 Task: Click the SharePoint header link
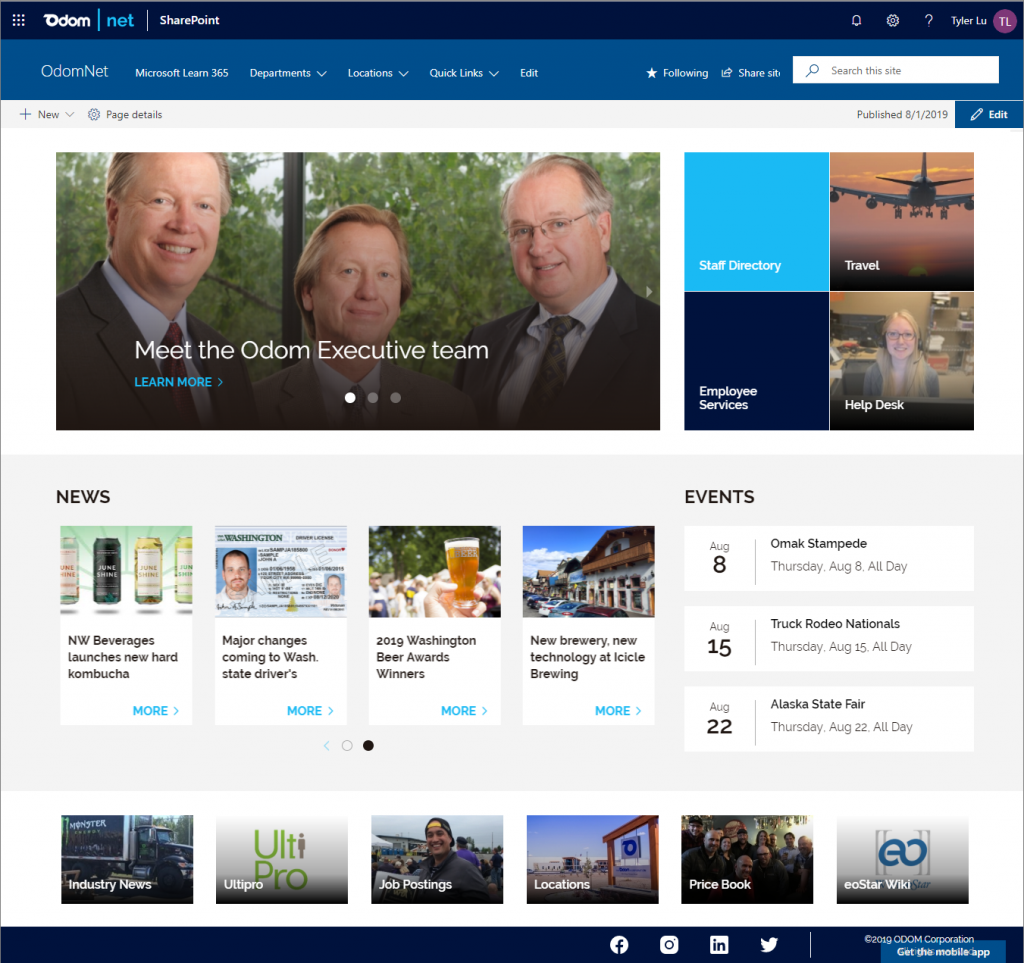coord(189,20)
